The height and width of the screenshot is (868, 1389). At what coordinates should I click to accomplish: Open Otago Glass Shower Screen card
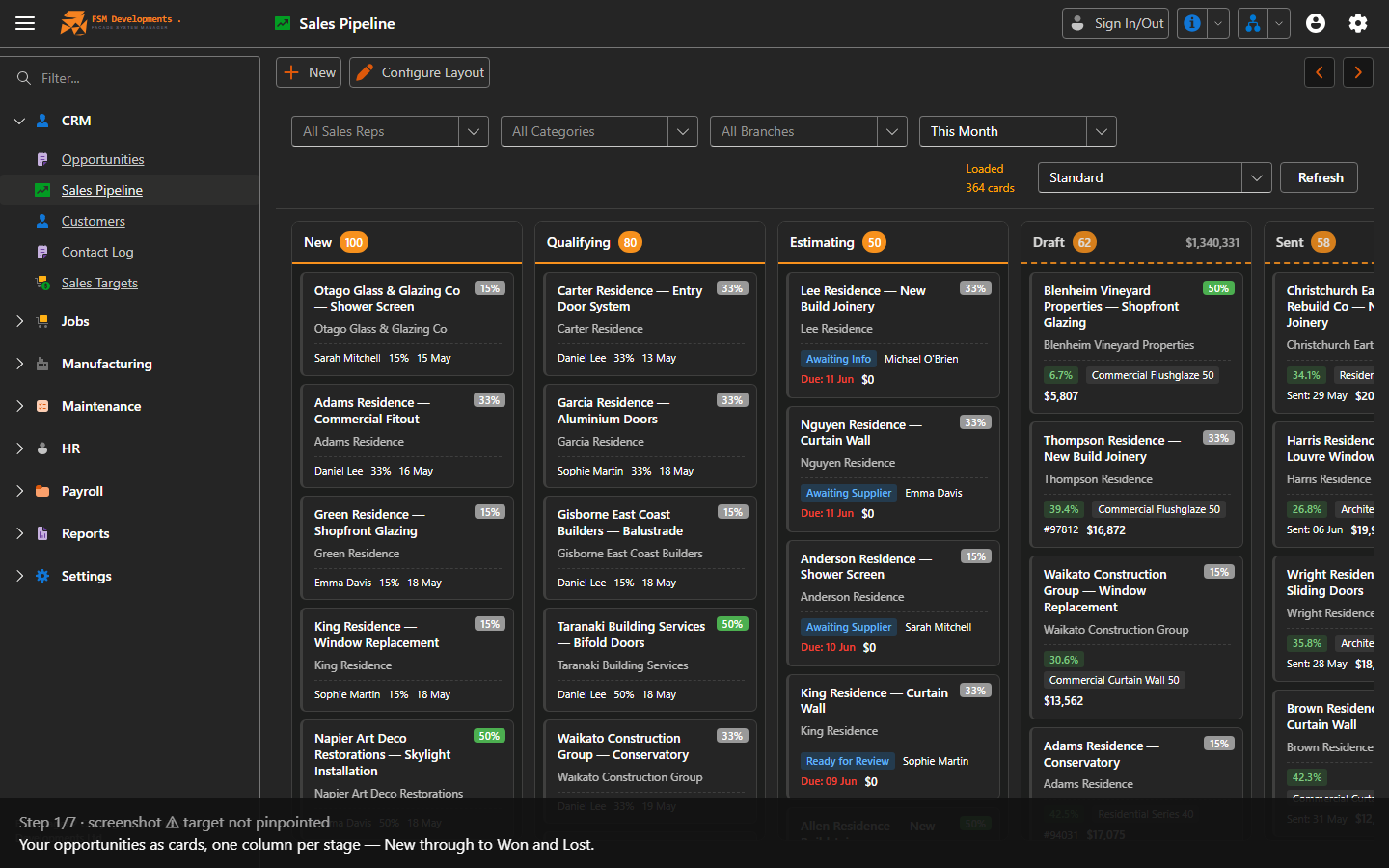[x=407, y=323]
